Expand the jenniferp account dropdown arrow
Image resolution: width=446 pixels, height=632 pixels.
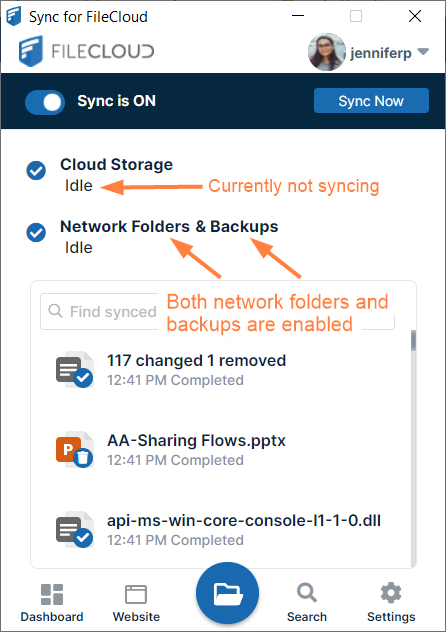coord(423,52)
